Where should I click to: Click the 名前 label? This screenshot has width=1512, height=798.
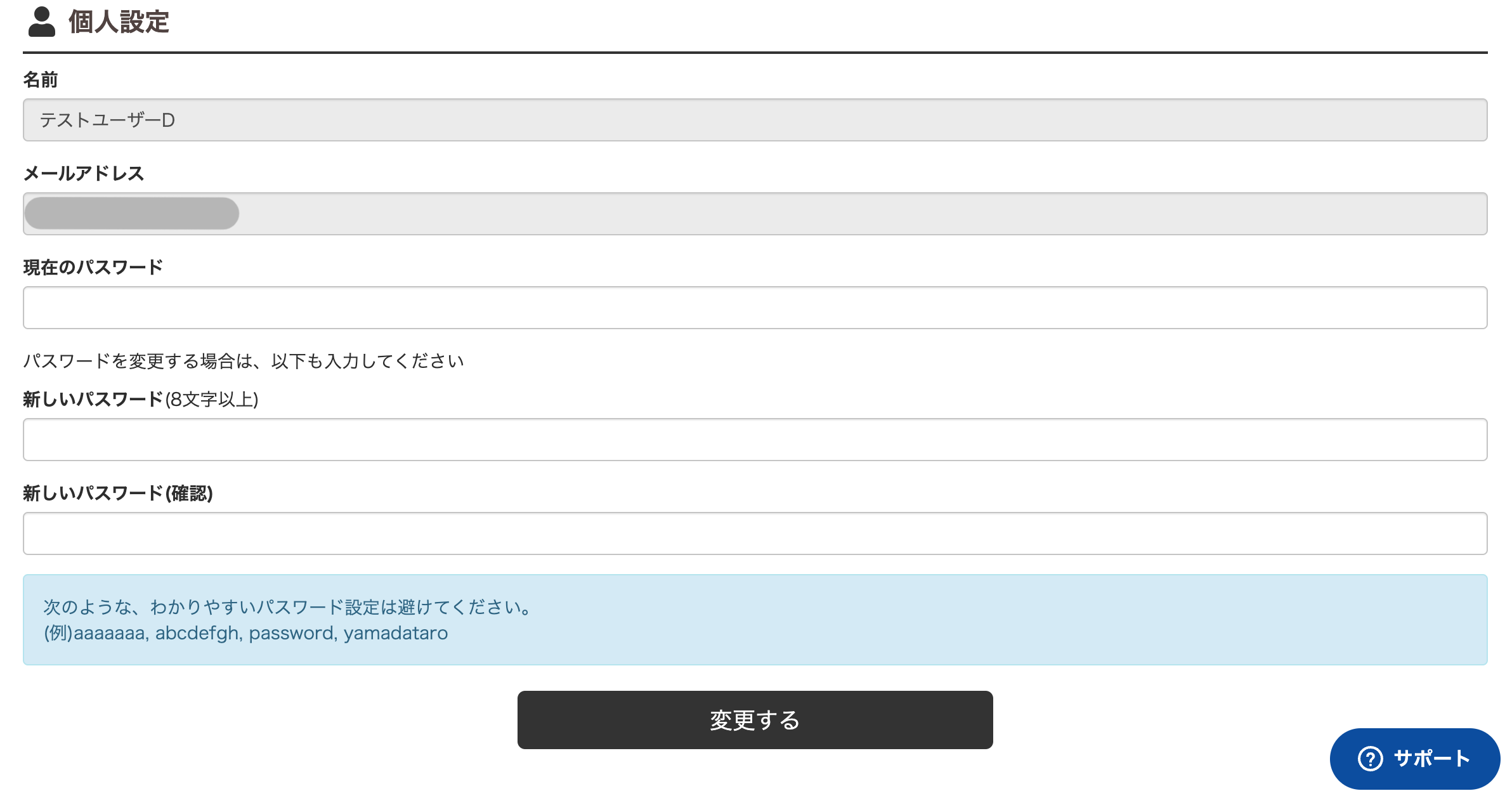pos(41,80)
